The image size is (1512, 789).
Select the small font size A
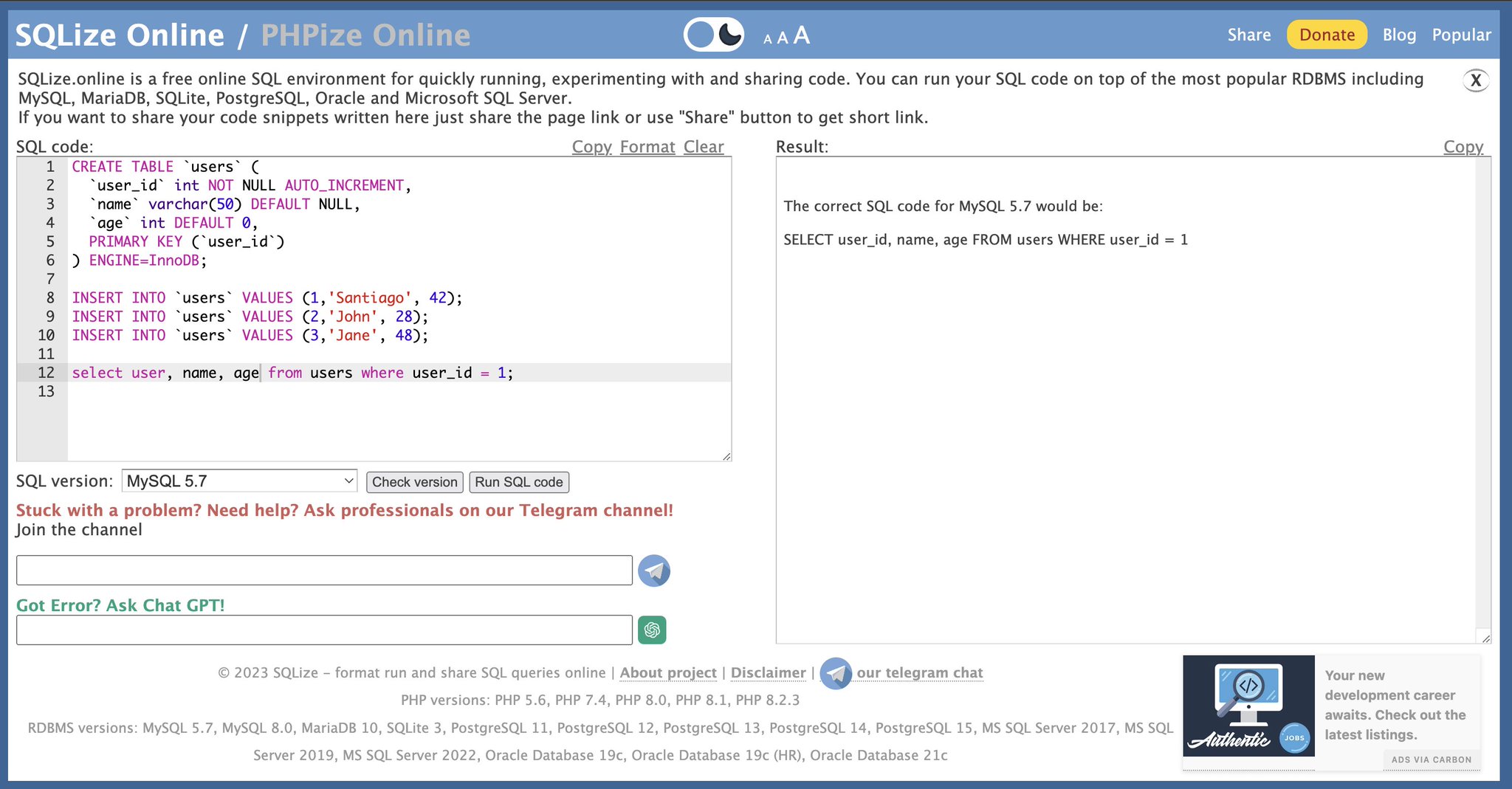click(768, 39)
